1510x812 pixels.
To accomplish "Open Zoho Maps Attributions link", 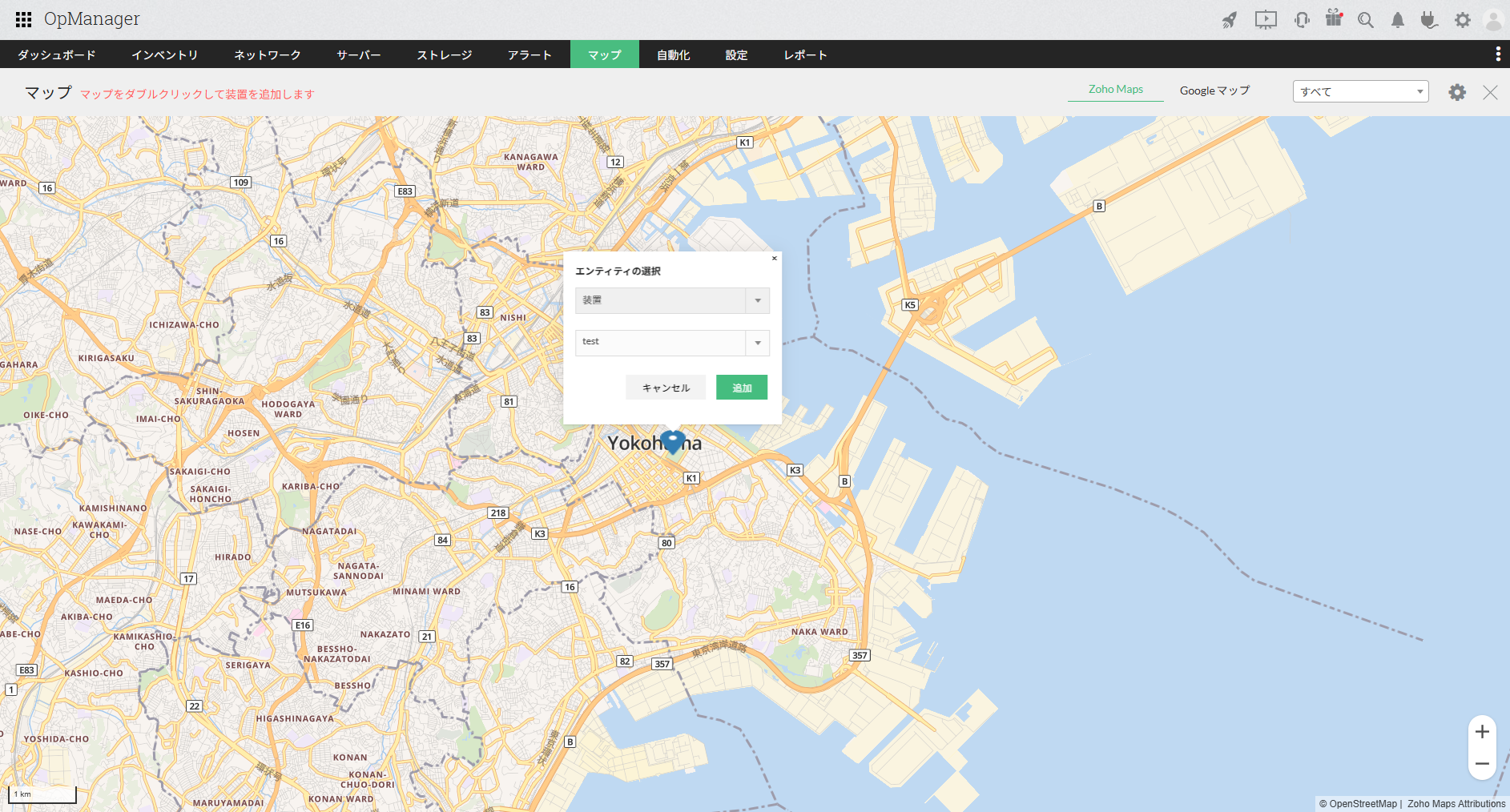I will tap(1456, 804).
